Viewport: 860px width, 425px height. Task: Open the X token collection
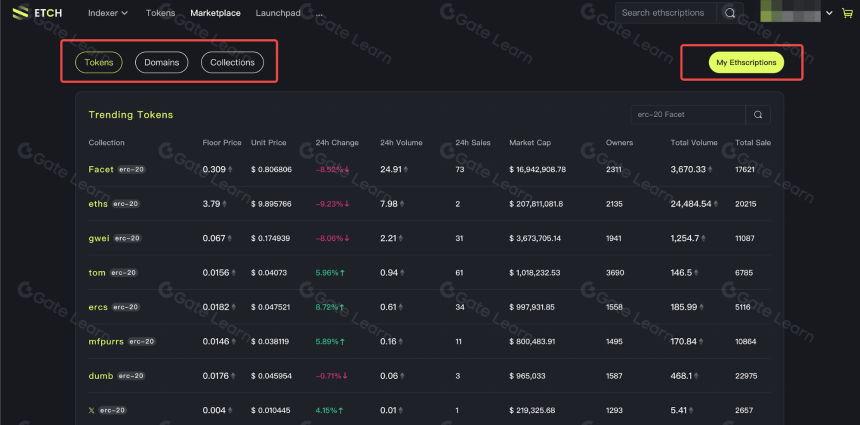(92, 410)
